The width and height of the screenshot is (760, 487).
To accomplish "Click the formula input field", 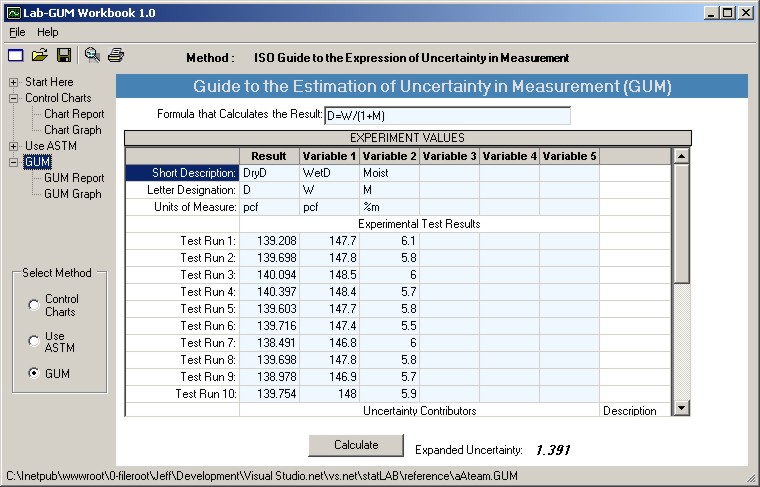I will [x=447, y=116].
